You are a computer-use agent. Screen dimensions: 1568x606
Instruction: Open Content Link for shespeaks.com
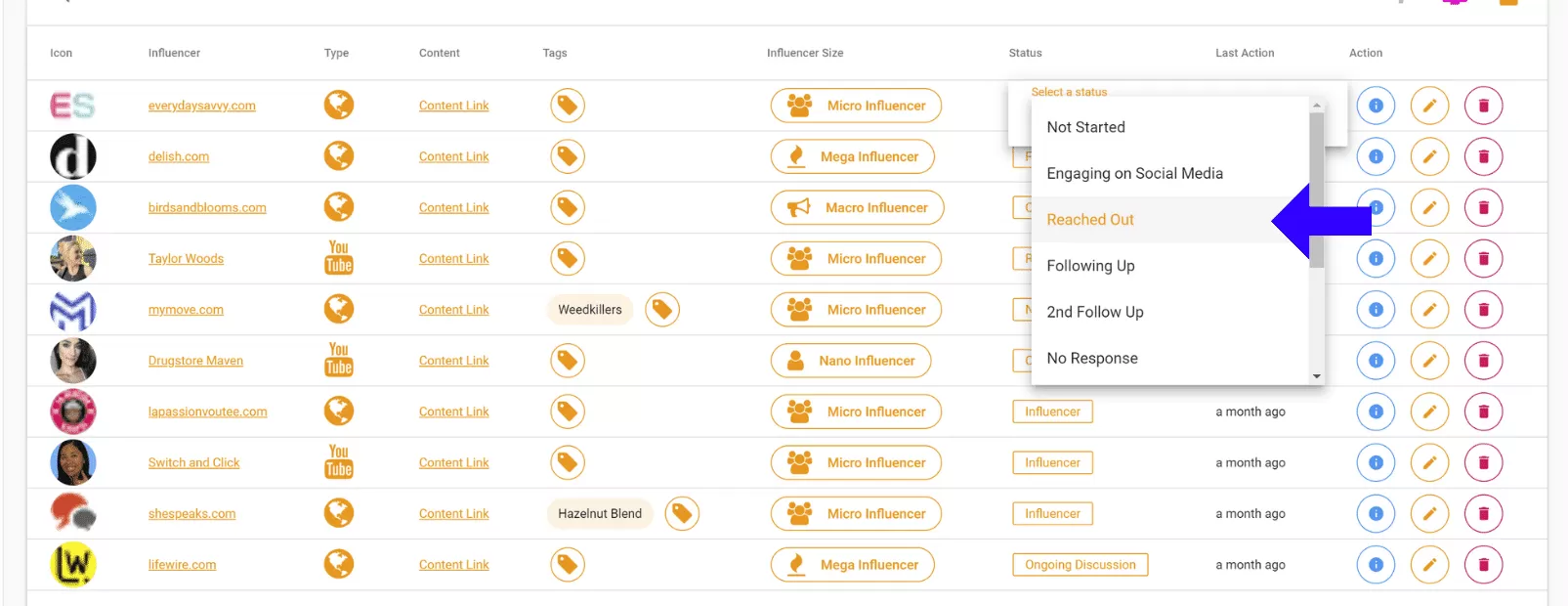454,514
